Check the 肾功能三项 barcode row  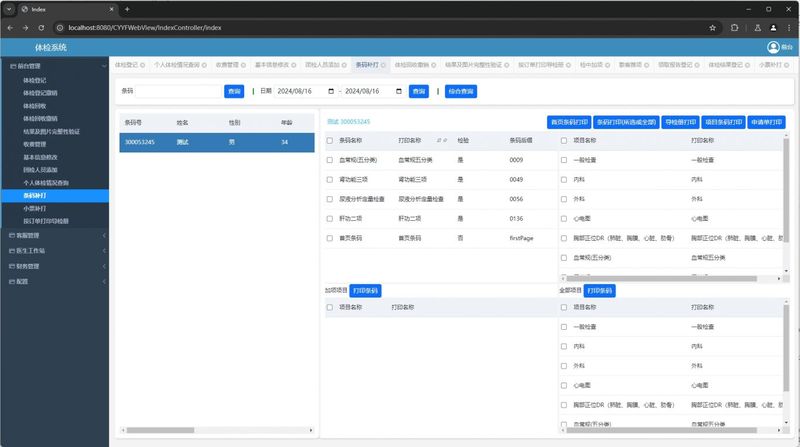point(330,180)
